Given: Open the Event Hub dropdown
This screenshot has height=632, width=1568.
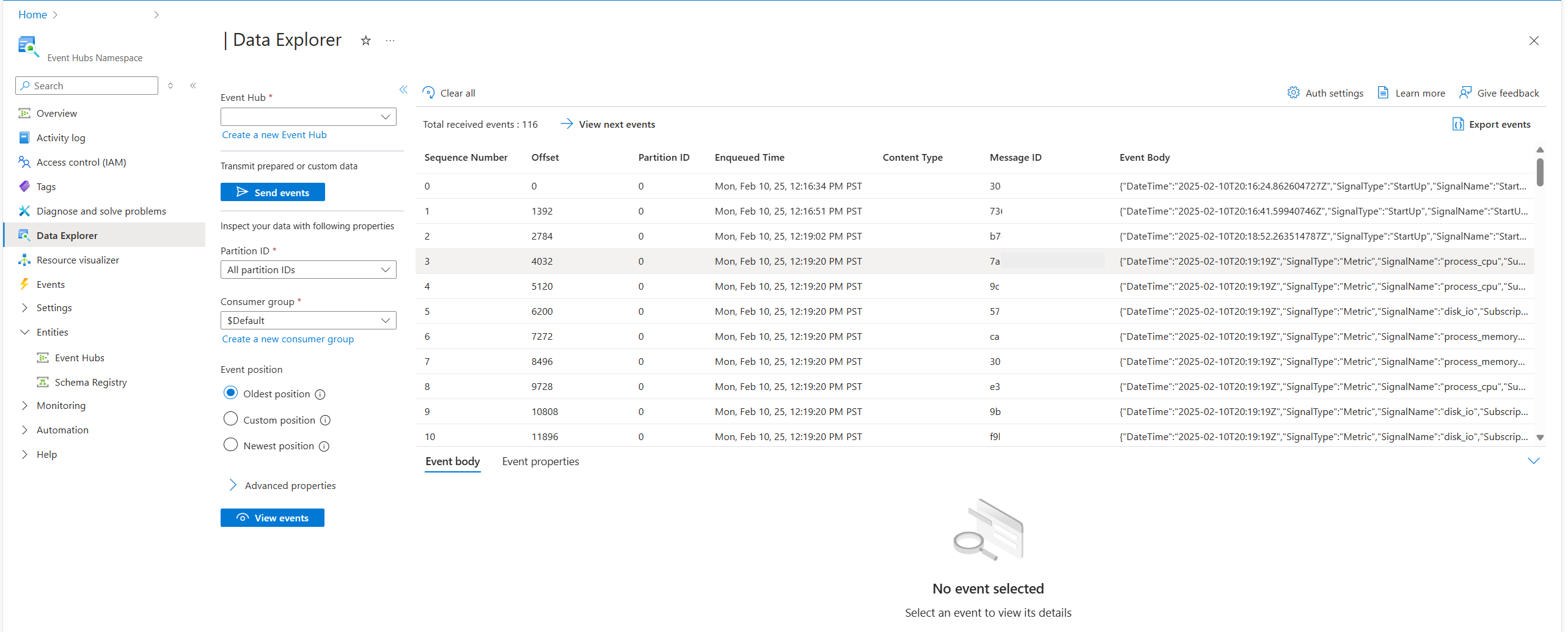Looking at the screenshot, I should coord(308,117).
